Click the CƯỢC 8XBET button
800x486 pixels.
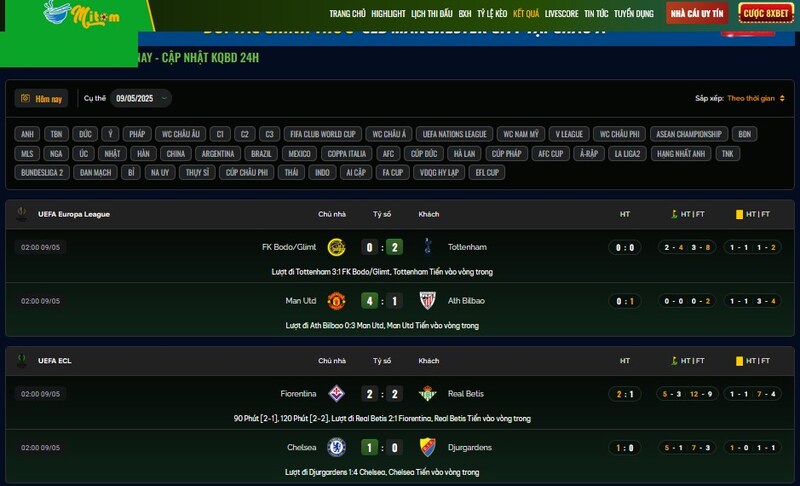pos(766,13)
